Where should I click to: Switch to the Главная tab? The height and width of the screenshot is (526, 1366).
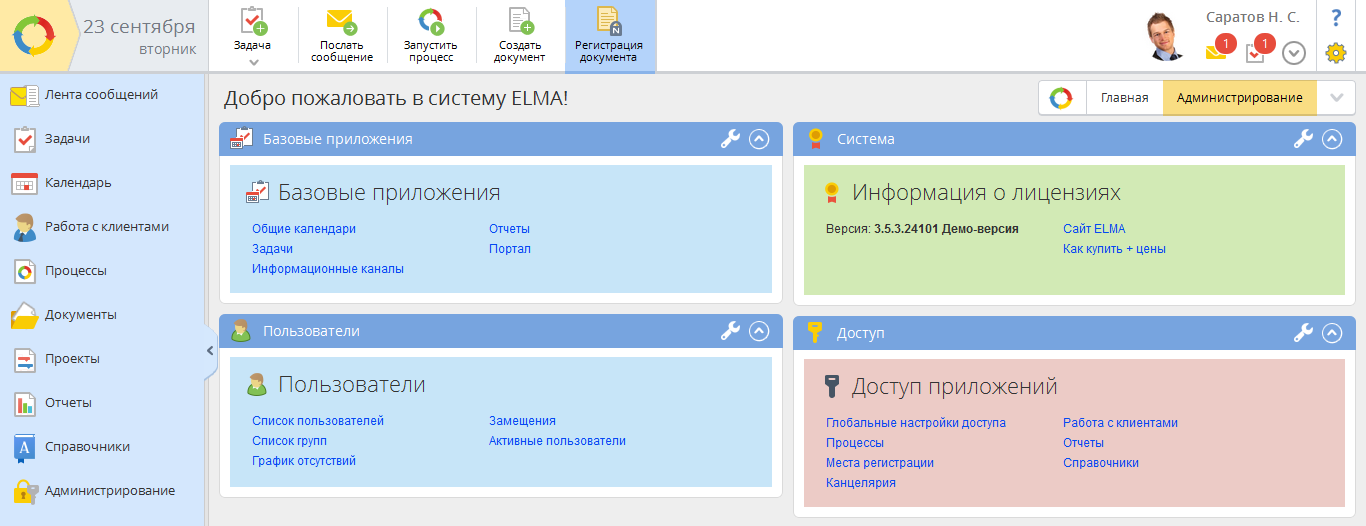(x=1124, y=98)
